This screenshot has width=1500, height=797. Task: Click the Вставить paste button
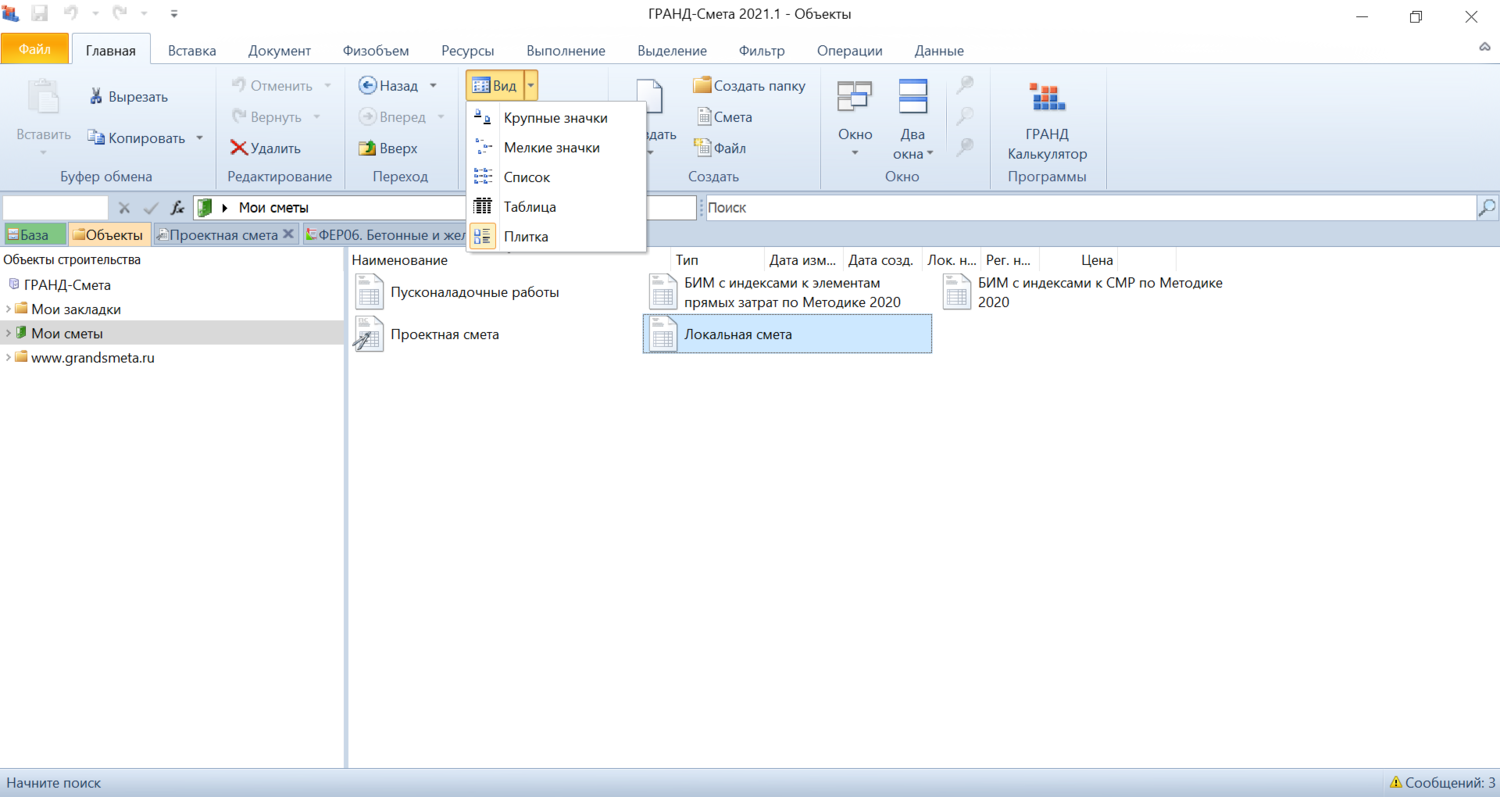(x=44, y=118)
